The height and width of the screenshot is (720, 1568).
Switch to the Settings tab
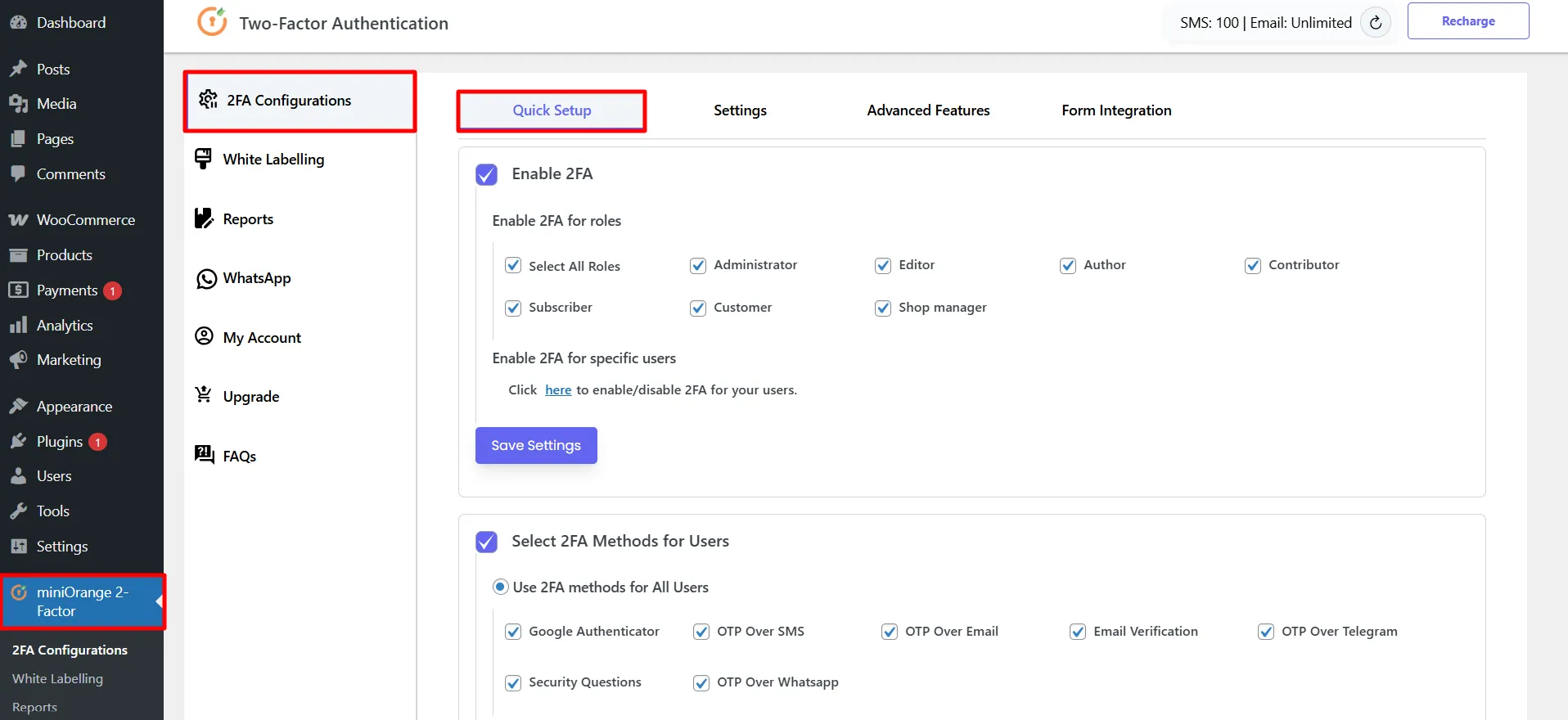click(x=740, y=110)
